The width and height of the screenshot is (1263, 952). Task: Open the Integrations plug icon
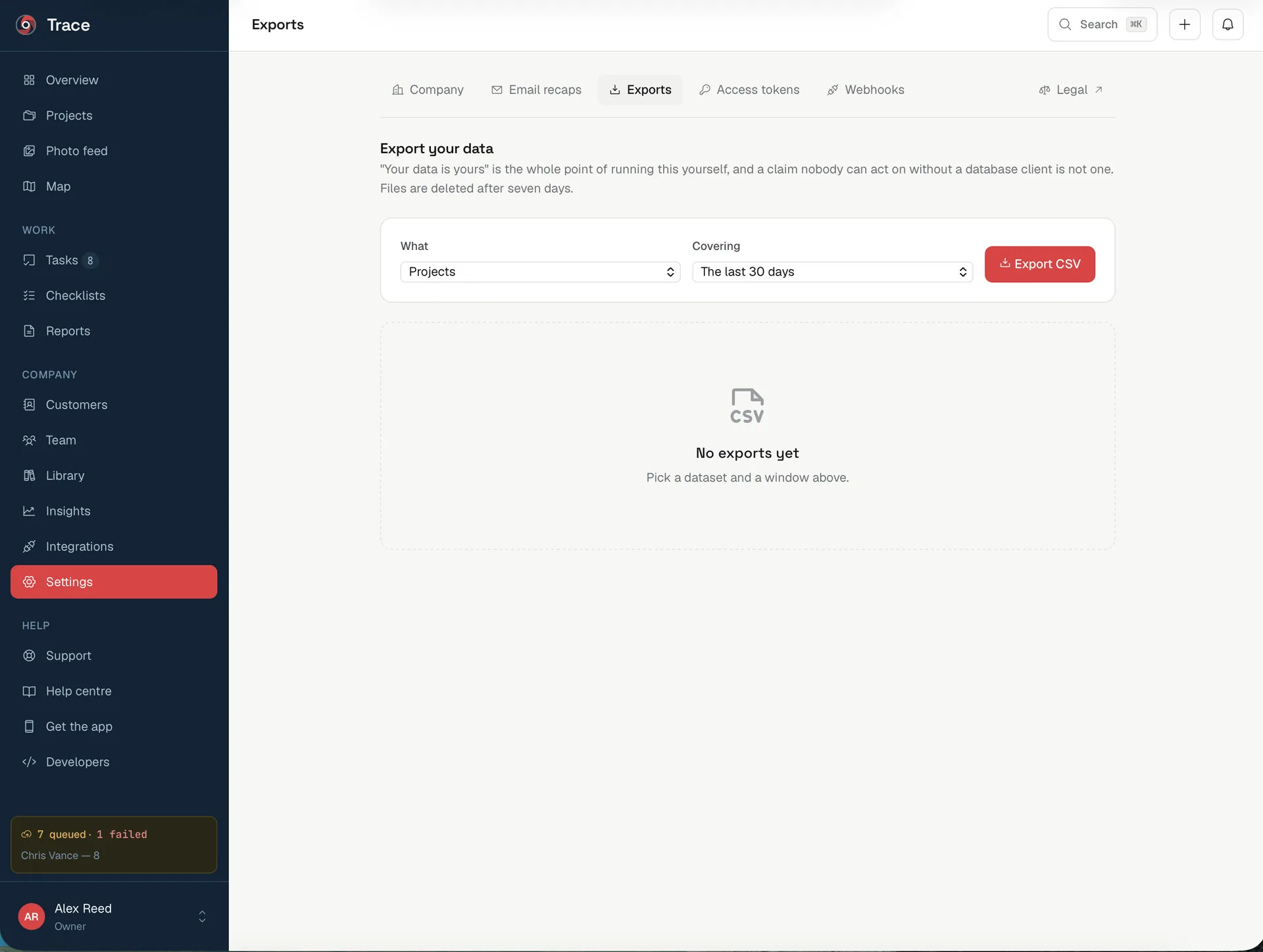pos(29,547)
